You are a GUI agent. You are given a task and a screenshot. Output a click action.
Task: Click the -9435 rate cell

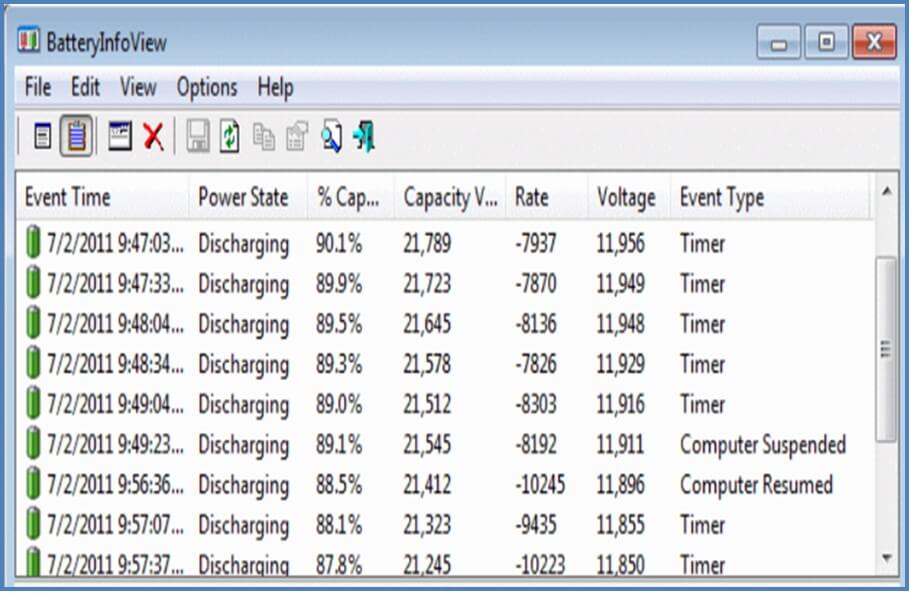[536, 525]
